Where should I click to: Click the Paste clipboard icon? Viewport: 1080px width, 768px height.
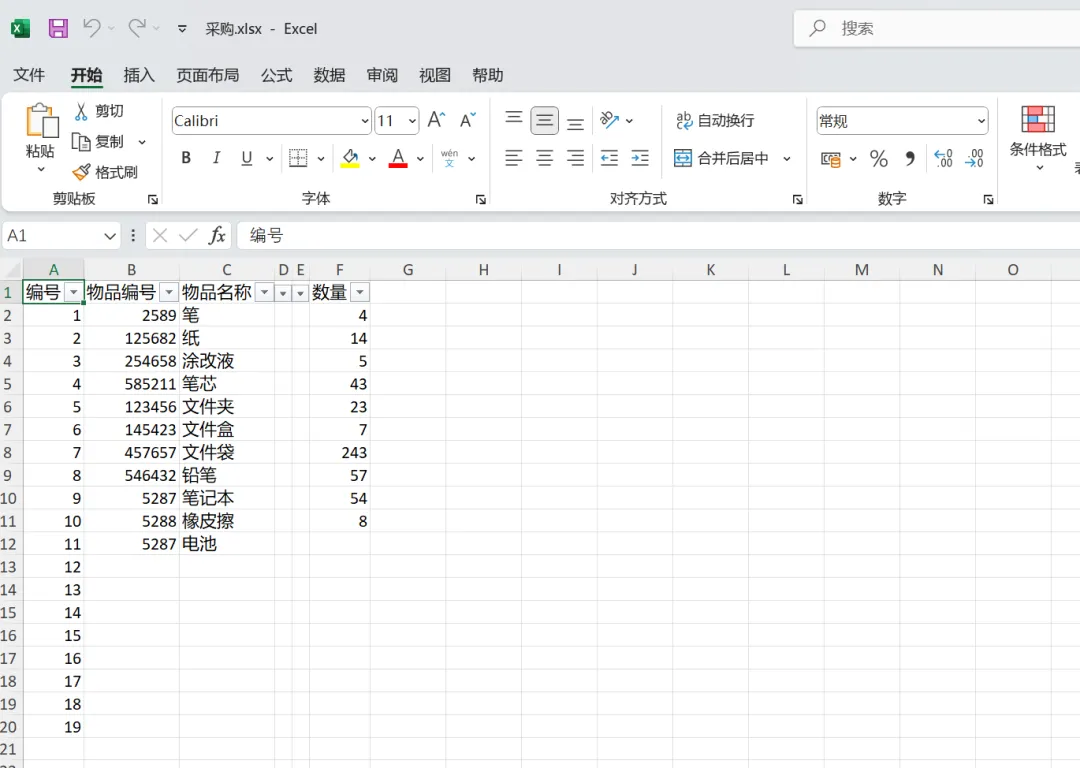coord(41,121)
